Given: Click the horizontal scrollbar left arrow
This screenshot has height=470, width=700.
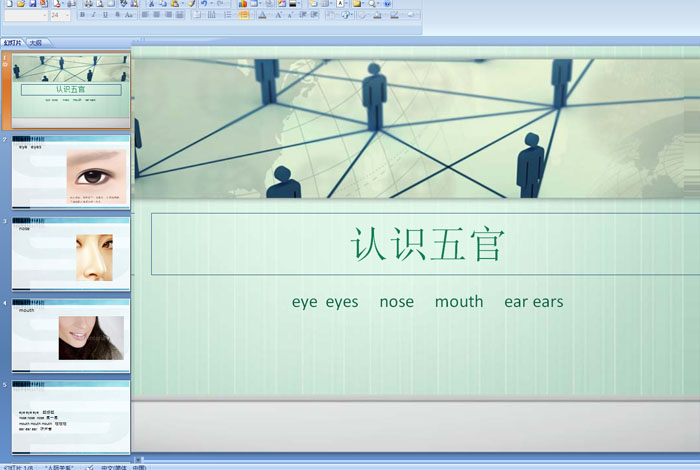Looking at the screenshot, I should (138, 459).
